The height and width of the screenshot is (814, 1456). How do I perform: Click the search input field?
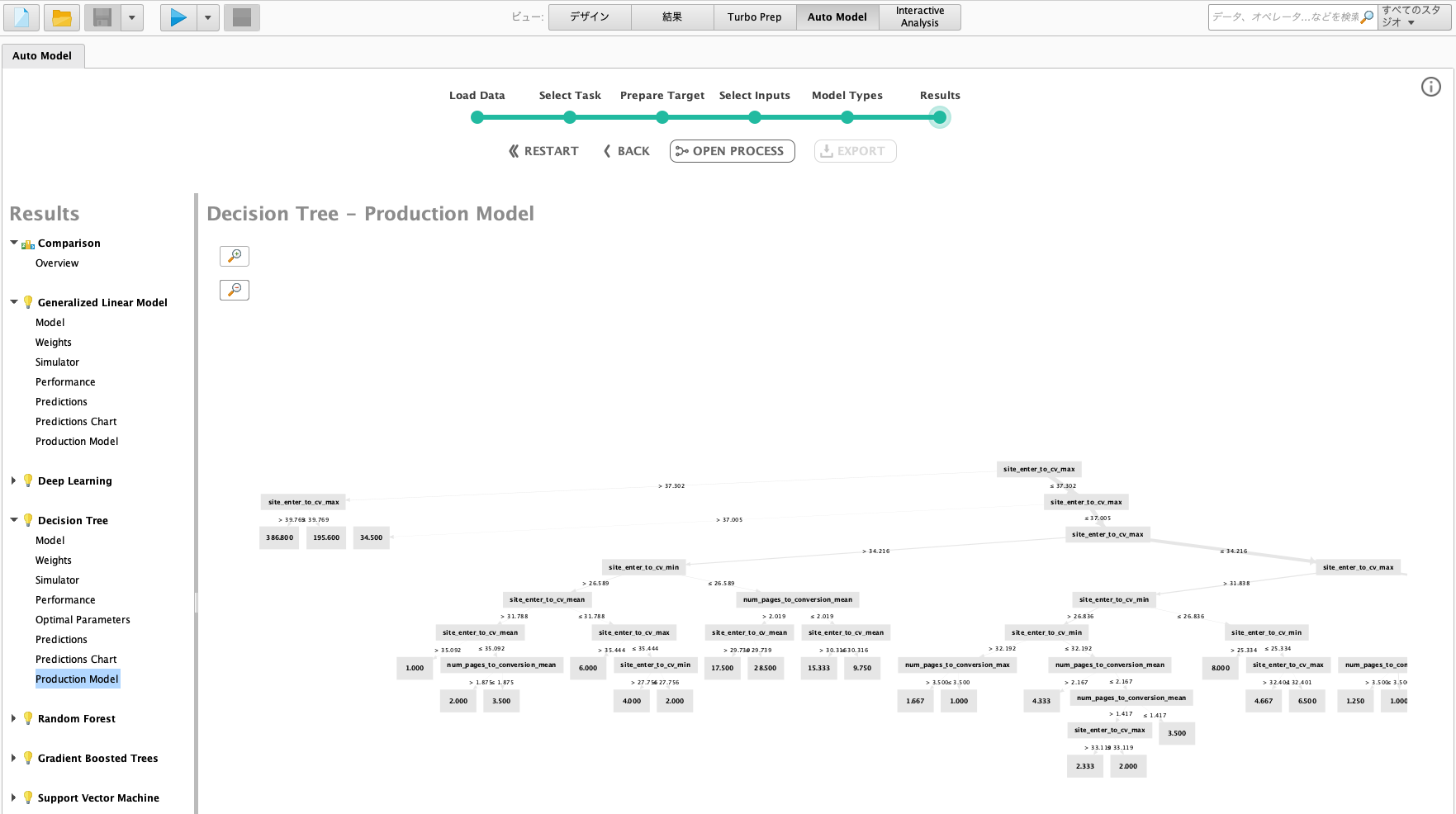tap(1285, 17)
